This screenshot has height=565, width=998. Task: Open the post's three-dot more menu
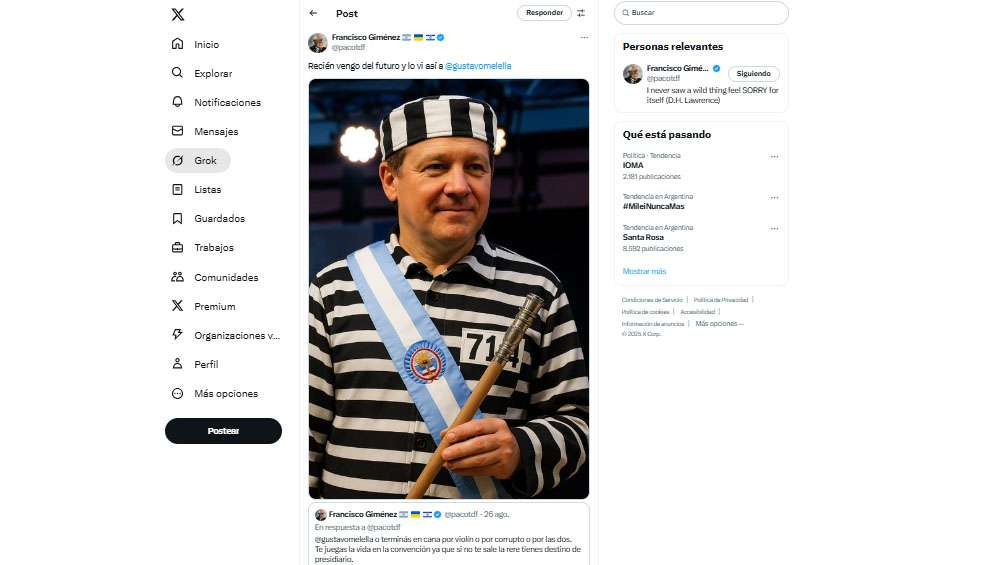point(584,37)
